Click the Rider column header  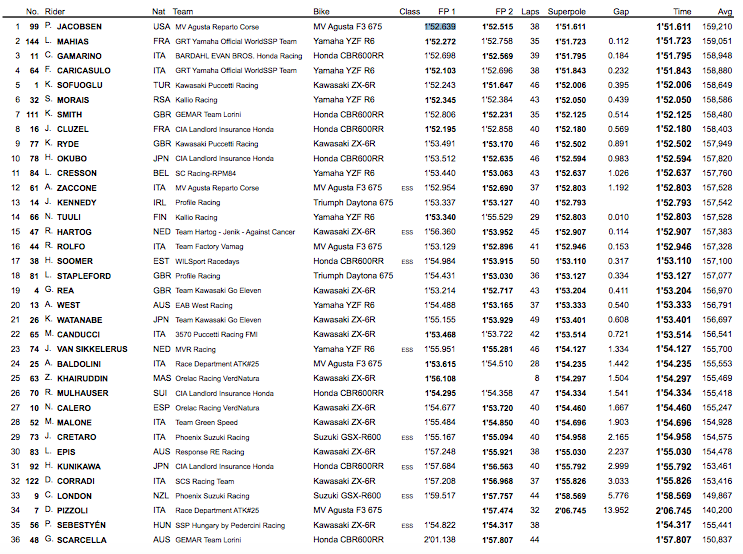pos(54,11)
